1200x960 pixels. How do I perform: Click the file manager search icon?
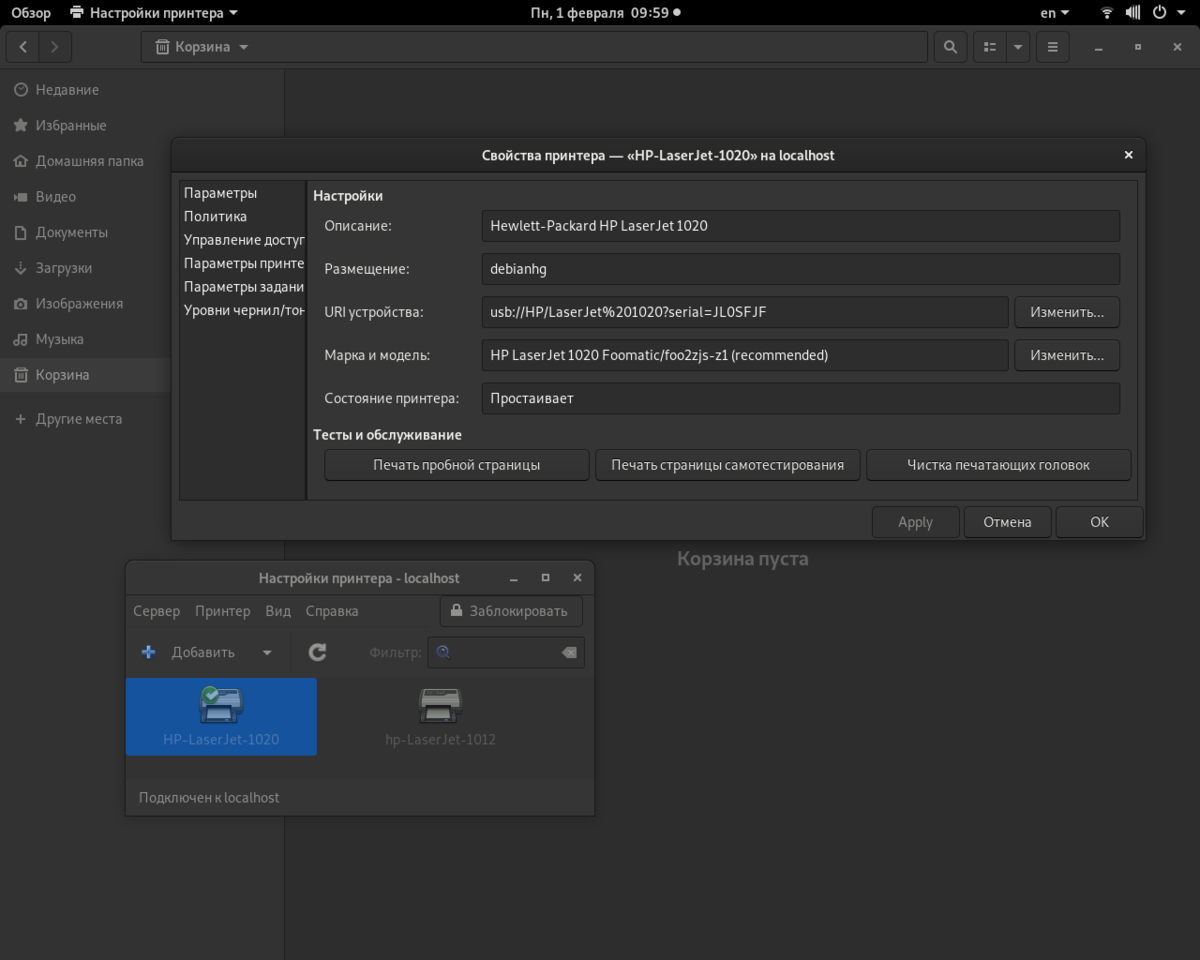[950, 47]
